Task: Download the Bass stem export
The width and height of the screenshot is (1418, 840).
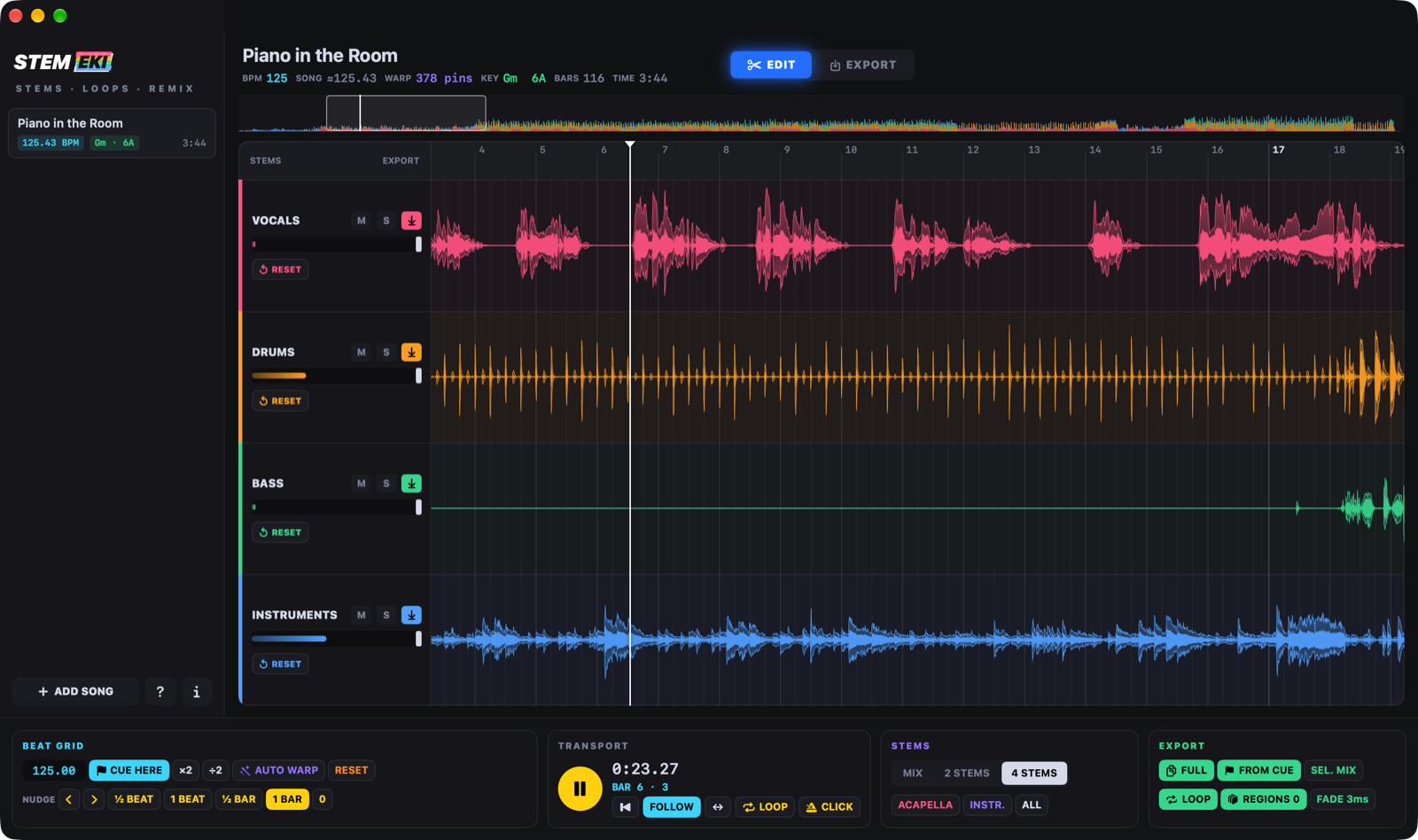Action: click(411, 484)
